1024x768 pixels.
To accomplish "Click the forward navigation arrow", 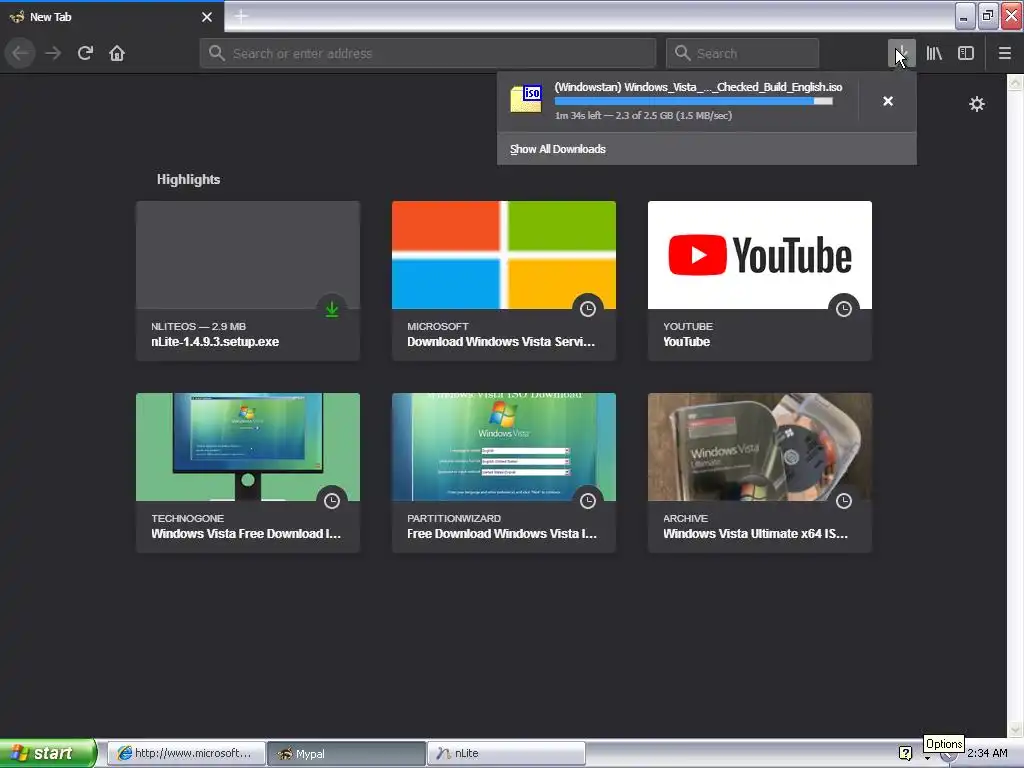I will pos(53,53).
